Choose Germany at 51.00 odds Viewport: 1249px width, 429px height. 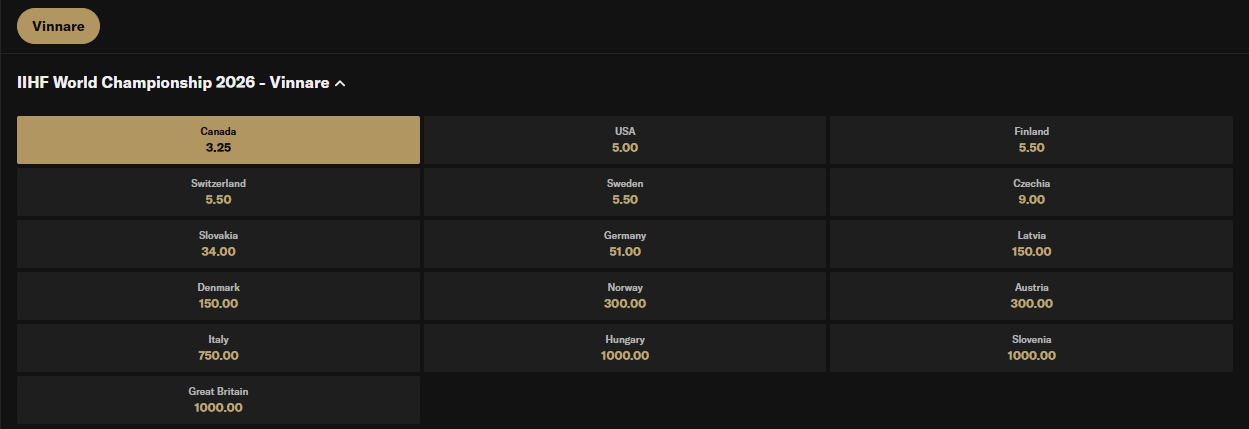pyautogui.click(x=625, y=244)
